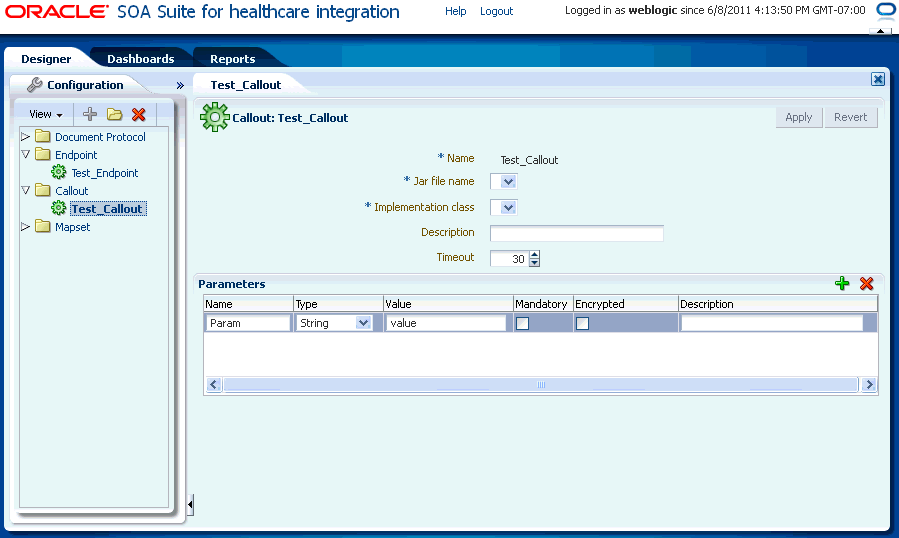The image size is (899, 538).
Task: Click the Endpoint folder icon
Action: (x=42, y=154)
